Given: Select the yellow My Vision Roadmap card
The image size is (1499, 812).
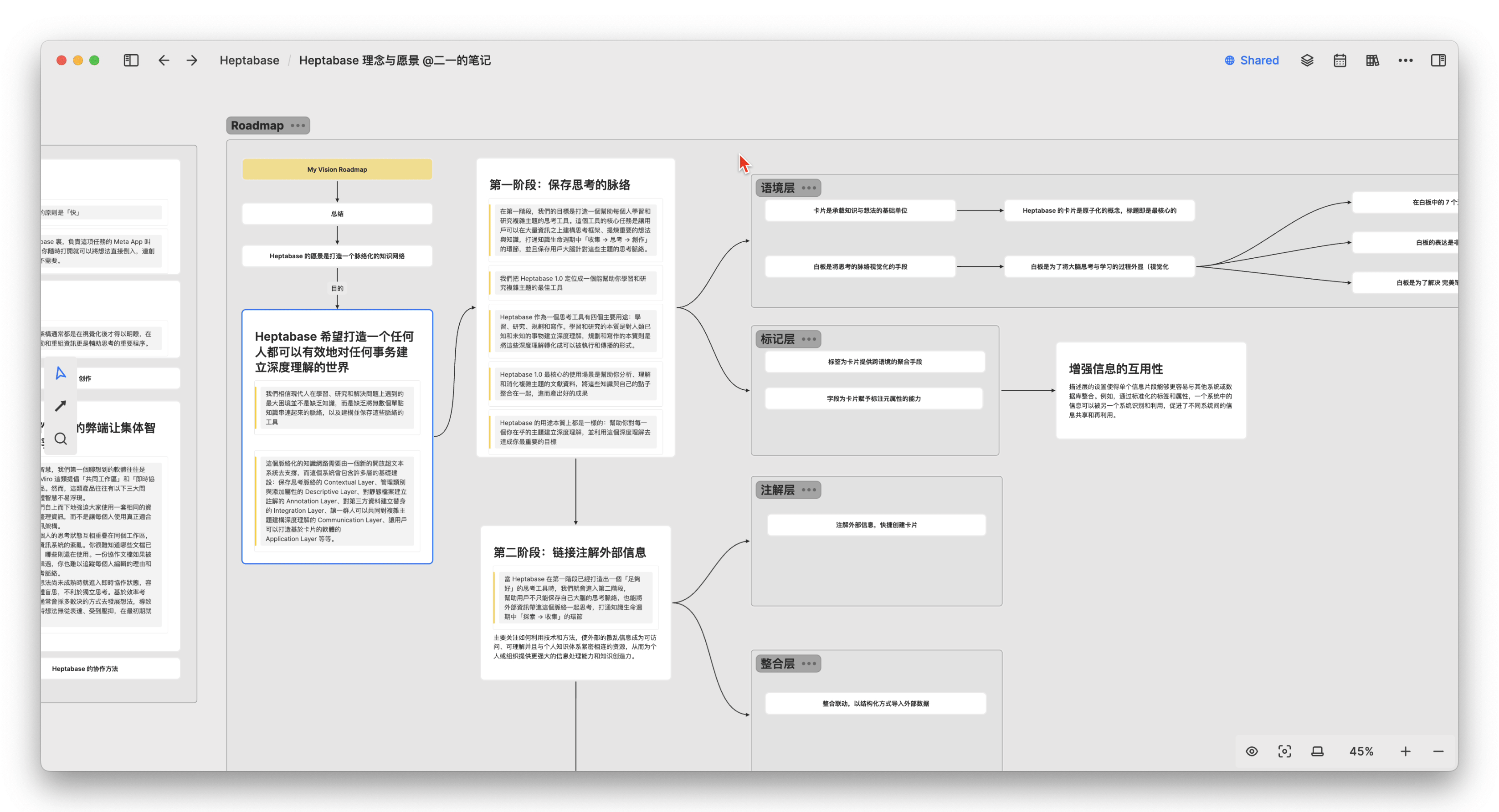Looking at the screenshot, I should (337, 169).
